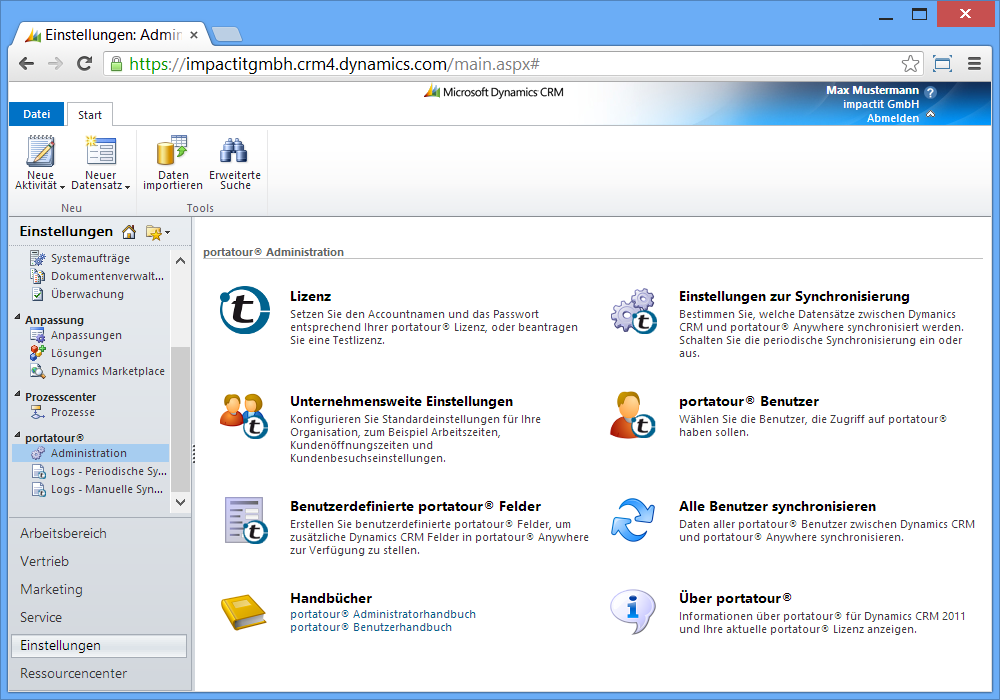The image size is (1000, 700).
Task: Click the synchronization settings gears icon
Action: pos(633,310)
